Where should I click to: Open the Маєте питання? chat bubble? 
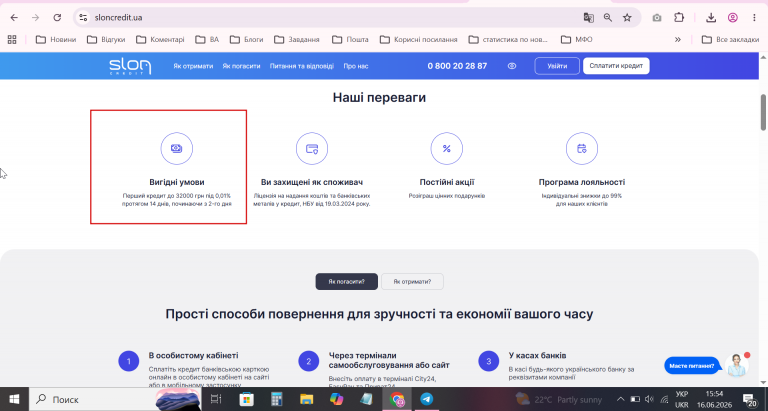pos(692,366)
